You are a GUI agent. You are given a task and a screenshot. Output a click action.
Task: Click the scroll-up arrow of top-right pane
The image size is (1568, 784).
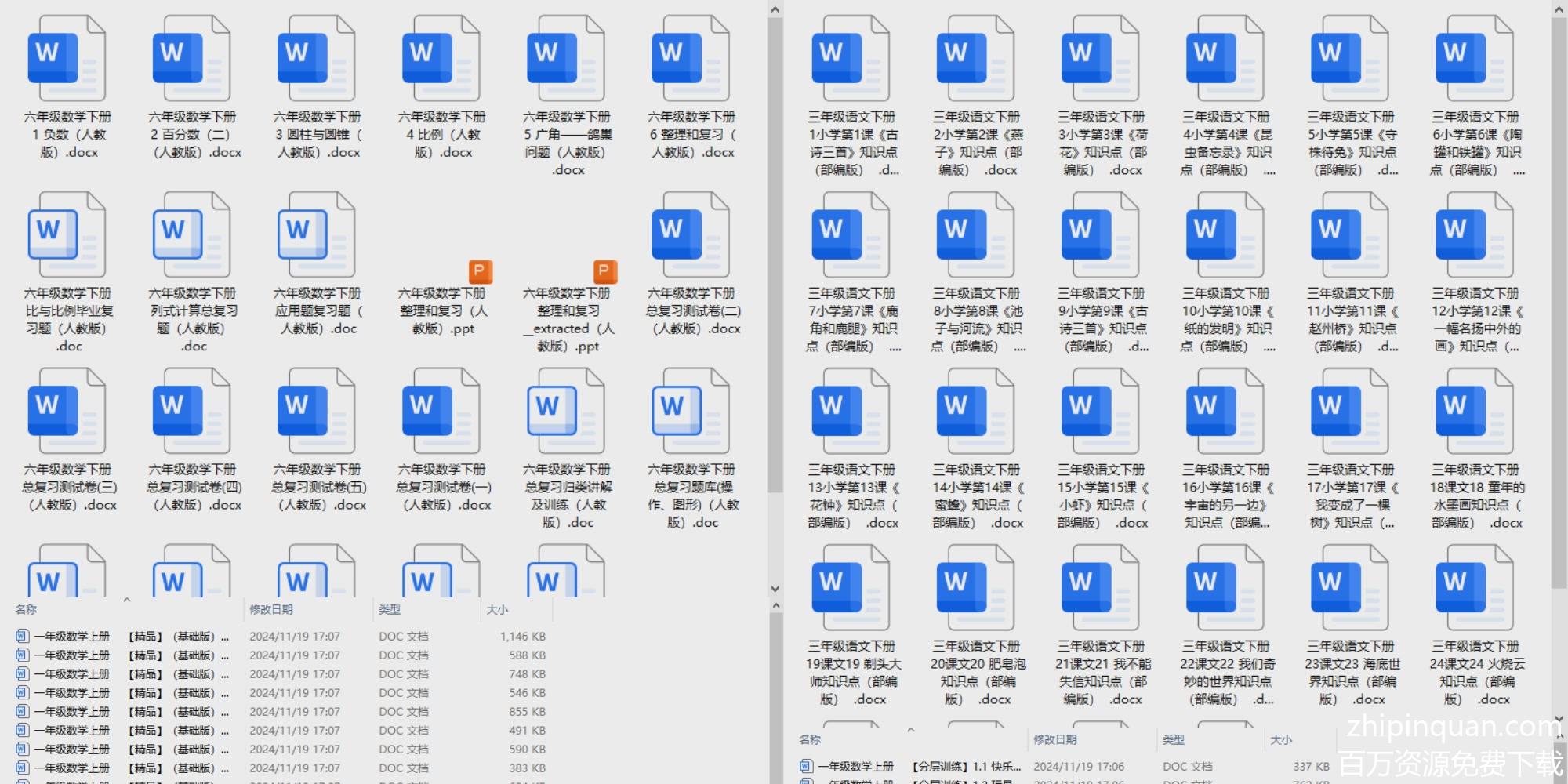(x=1559, y=9)
